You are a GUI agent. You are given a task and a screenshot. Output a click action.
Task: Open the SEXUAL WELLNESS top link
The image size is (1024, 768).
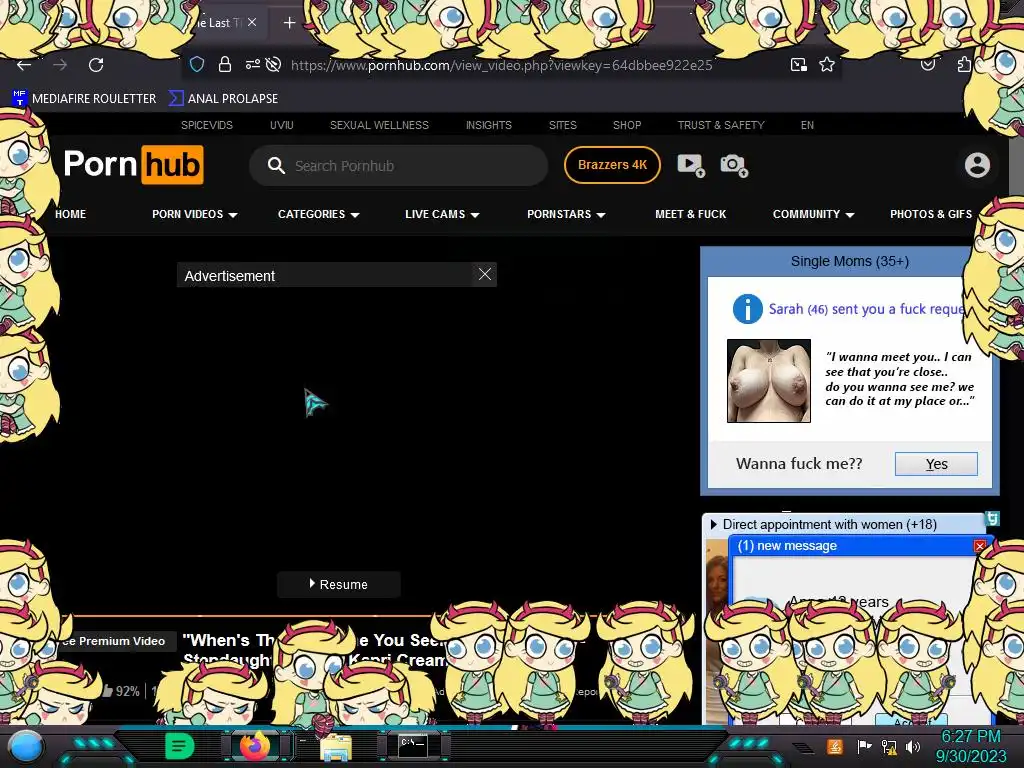379,125
